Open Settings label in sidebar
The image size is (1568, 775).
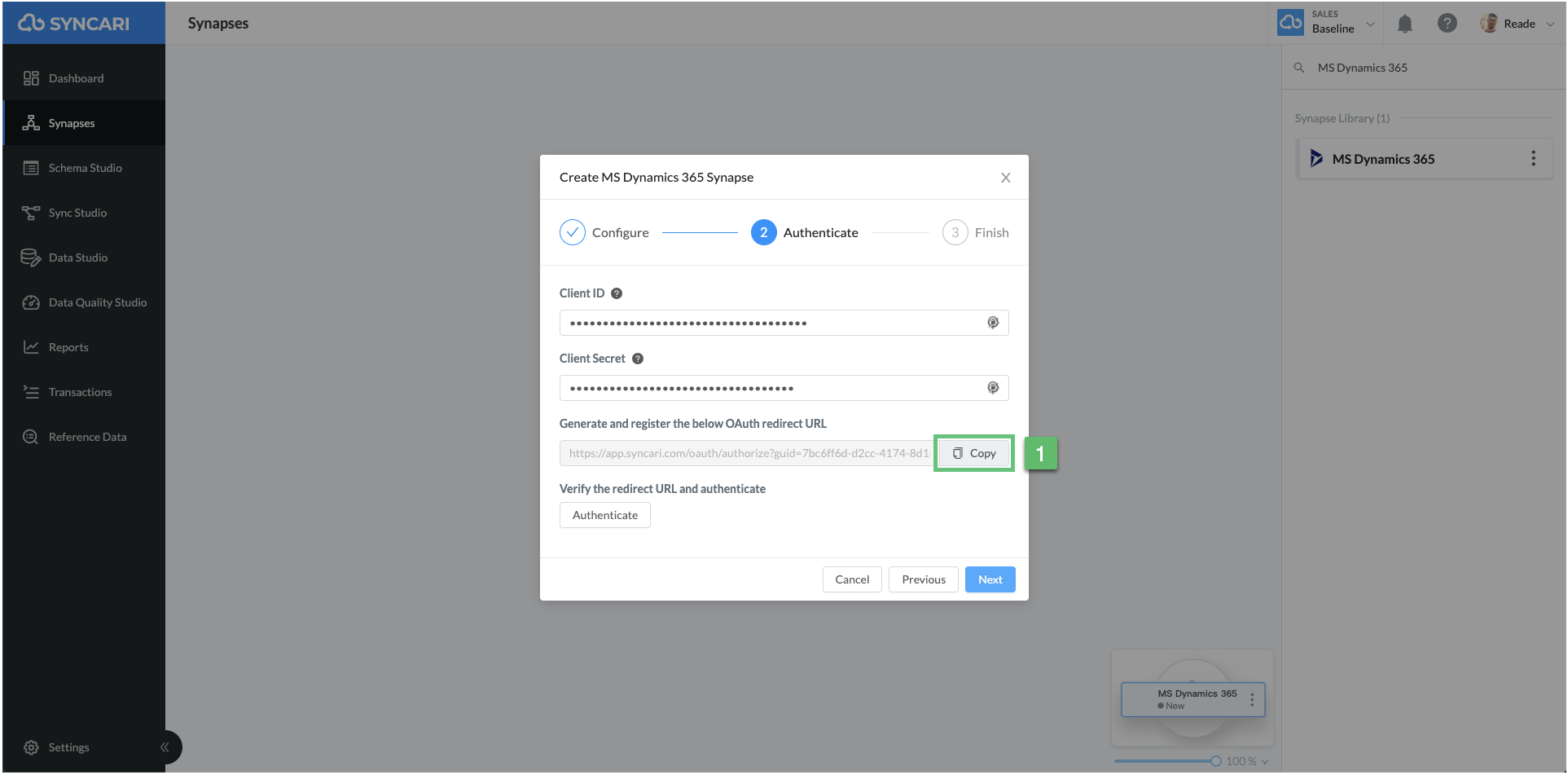(69, 747)
